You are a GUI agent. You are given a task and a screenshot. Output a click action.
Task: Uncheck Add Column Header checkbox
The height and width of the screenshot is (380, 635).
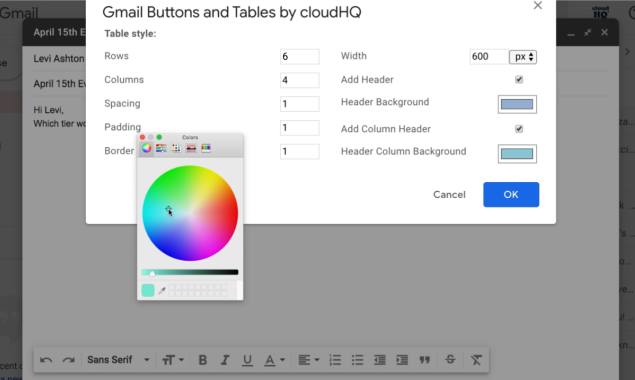point(519,129)
